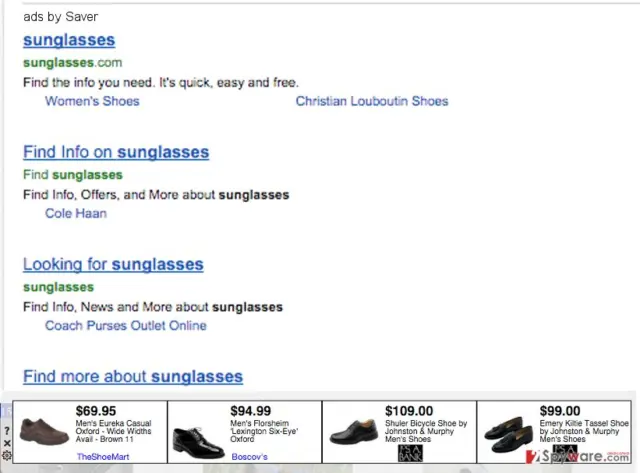Follow the Coach Purses Outlet Online sublink

pos(126,326)
